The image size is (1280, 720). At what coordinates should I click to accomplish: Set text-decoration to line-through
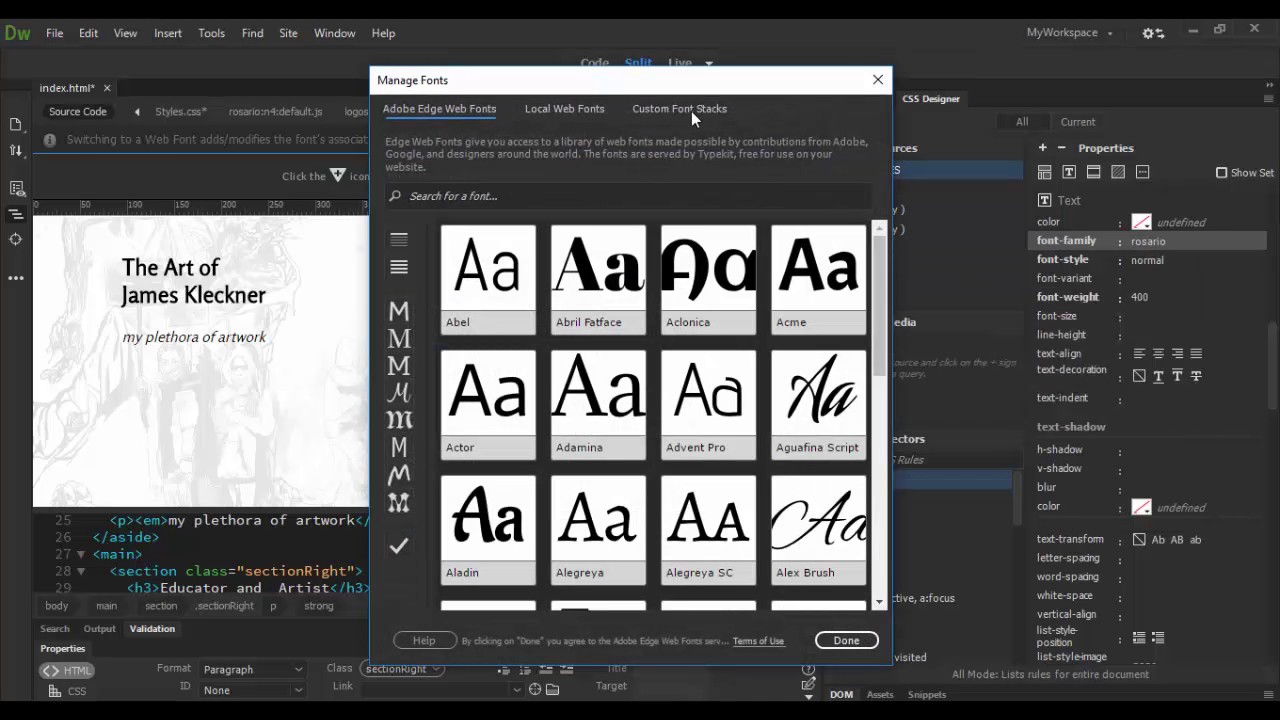coord(1196,376)
